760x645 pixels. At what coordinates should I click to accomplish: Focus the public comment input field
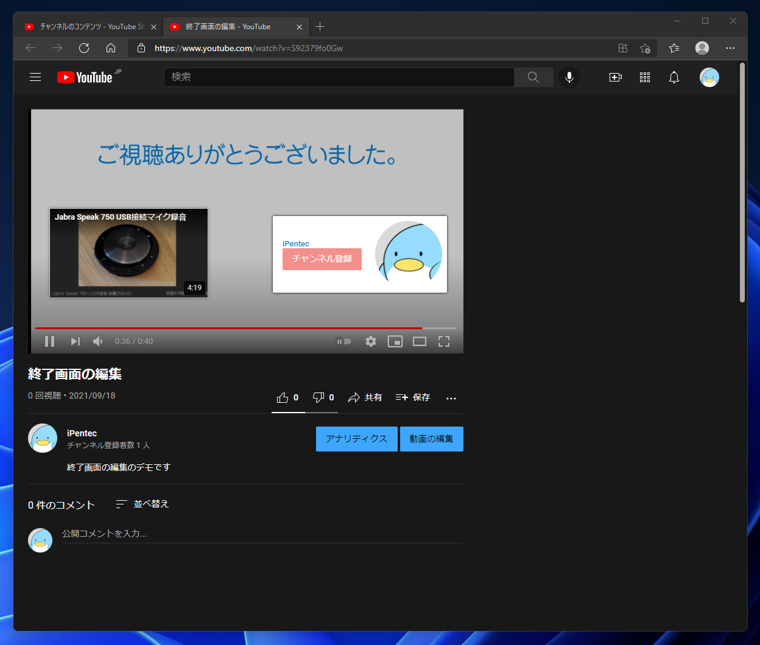[262, 534]
